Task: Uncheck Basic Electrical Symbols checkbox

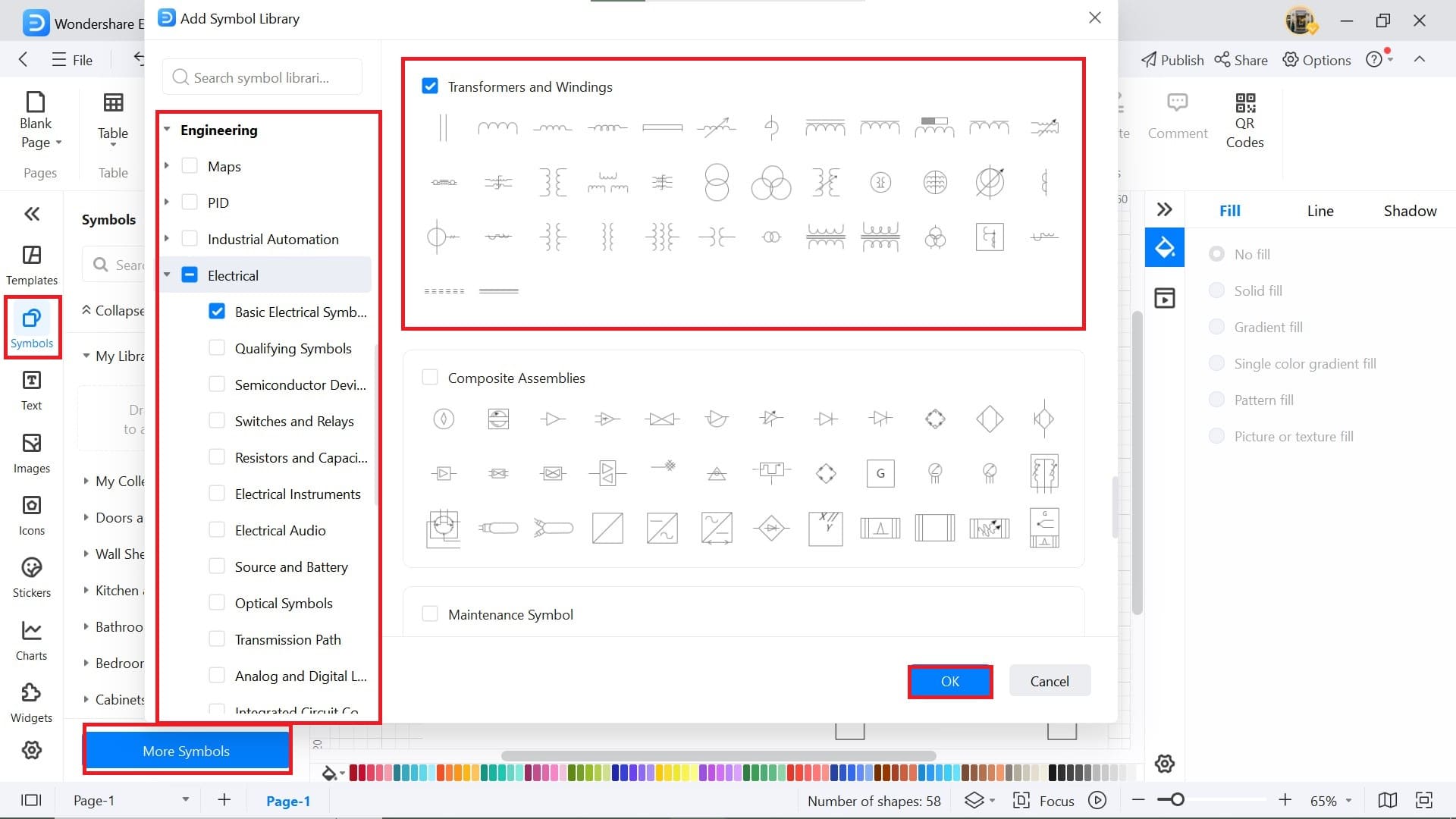Action: (x=217, y=312)
